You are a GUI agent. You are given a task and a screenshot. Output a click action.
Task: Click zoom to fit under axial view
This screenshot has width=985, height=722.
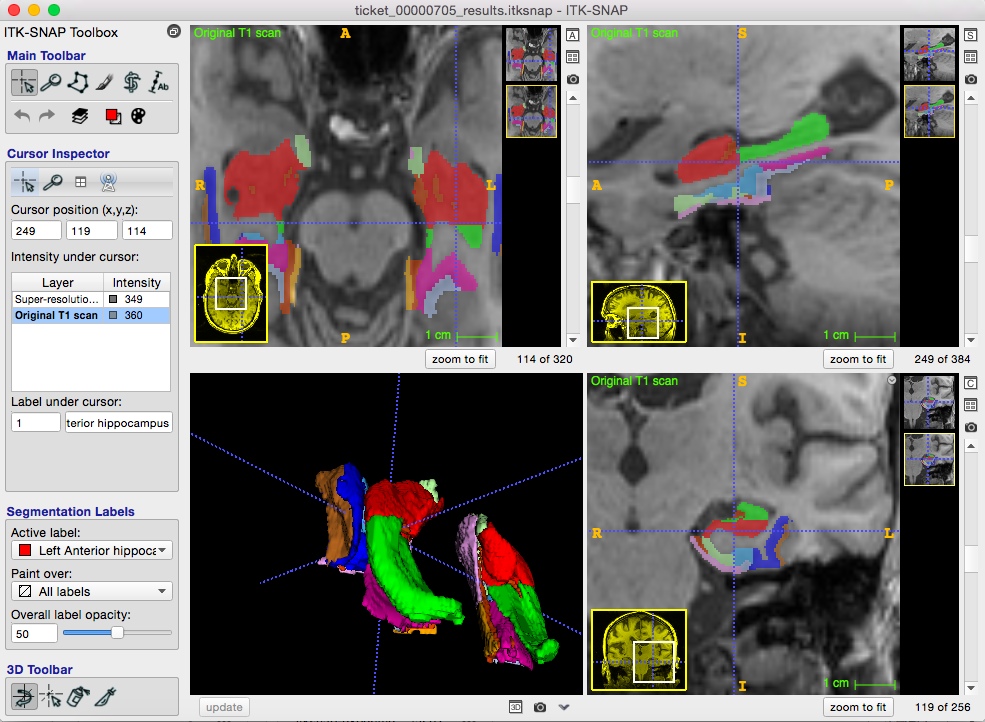(460, 359)
